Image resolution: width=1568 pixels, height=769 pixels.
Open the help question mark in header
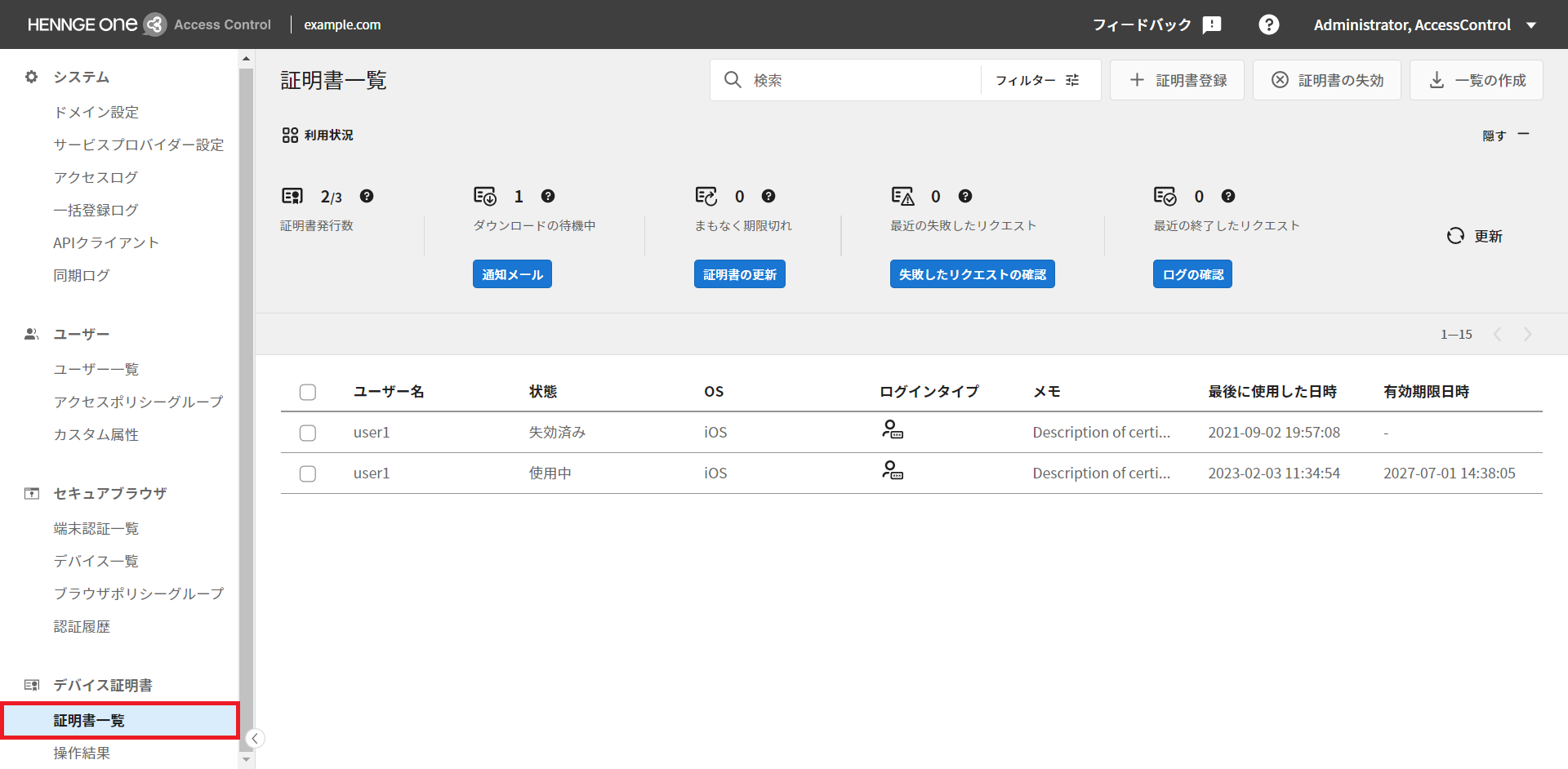[1268, 24]
